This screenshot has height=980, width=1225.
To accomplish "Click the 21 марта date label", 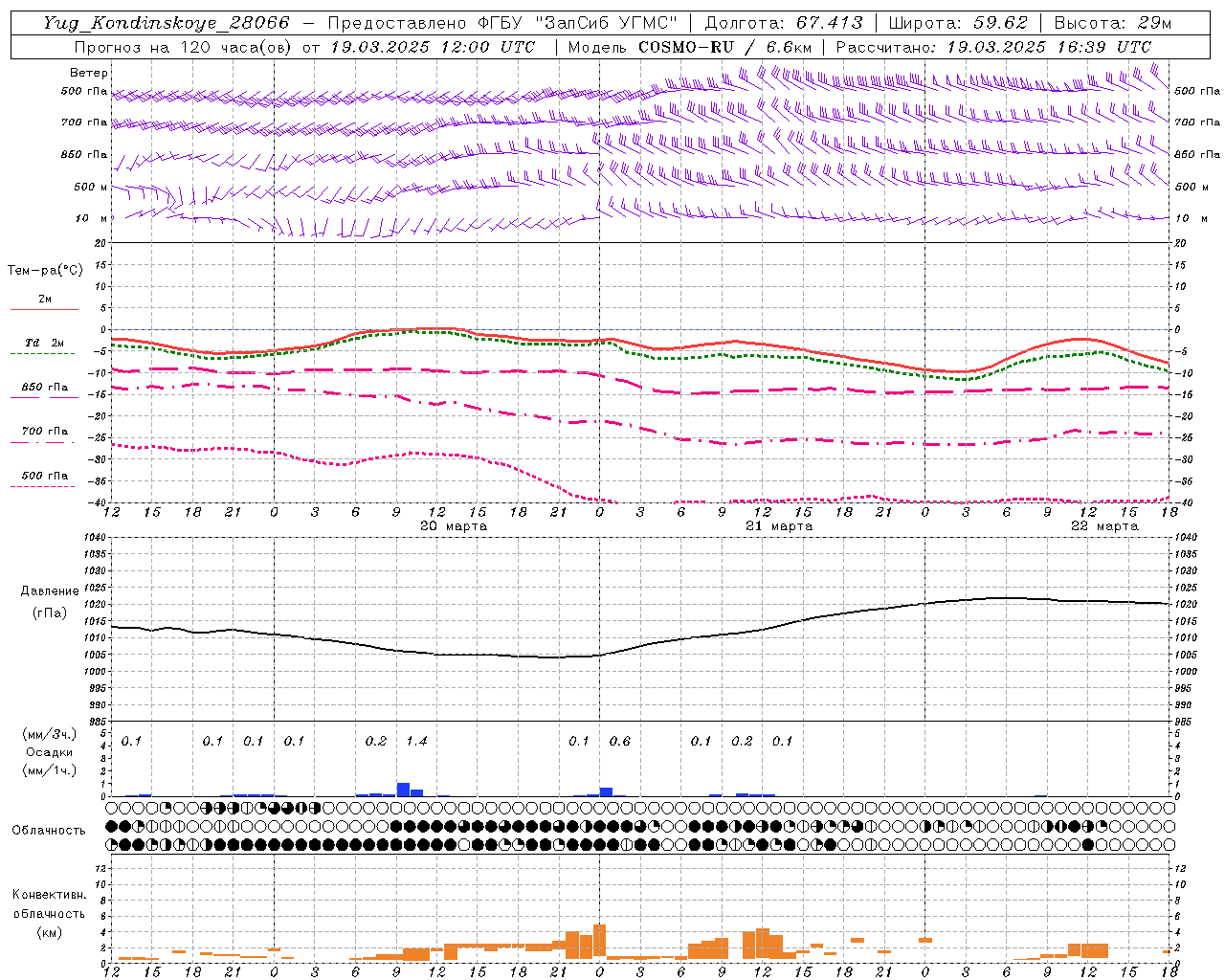I will [779, 526].
